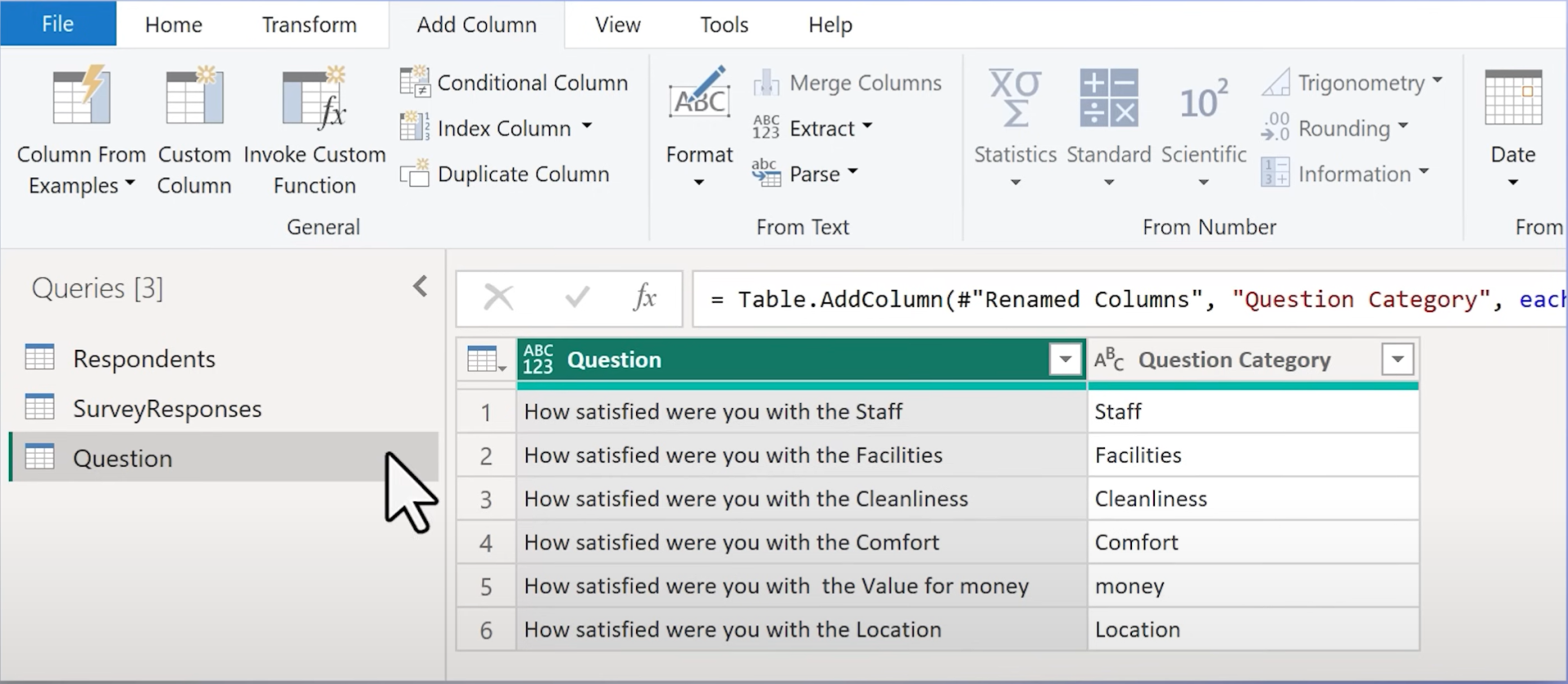The width and height of the screenshot is (1568, 684).
Task: Collapse the Queries pane
Action: click(x=420, y=286)
